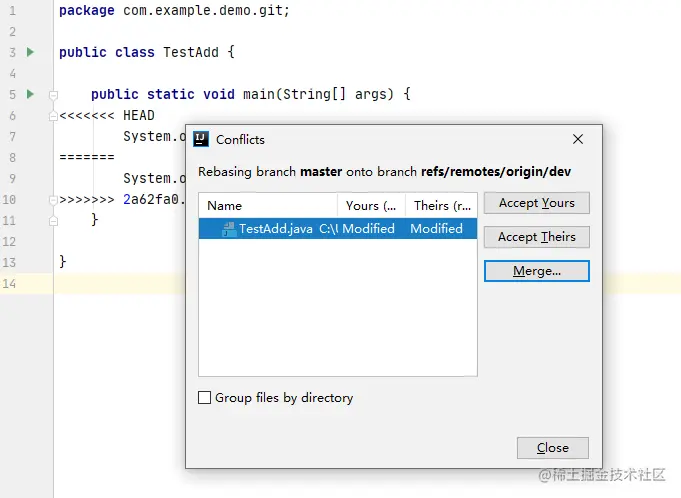Click the 'public class TestAdd' declaration text
The height and width of the screenshot is (498, 681).
point(139,52)
